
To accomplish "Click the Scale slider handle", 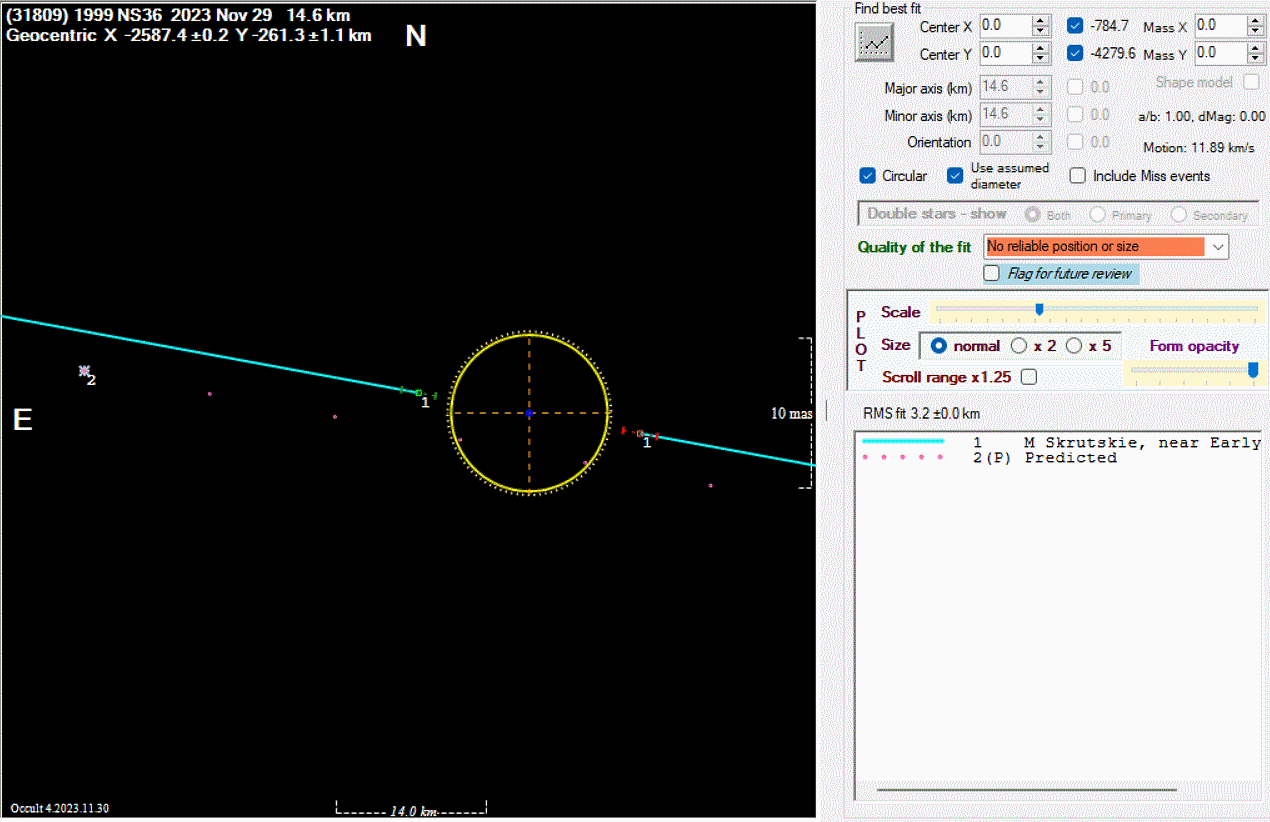I will click(1039, 309).
